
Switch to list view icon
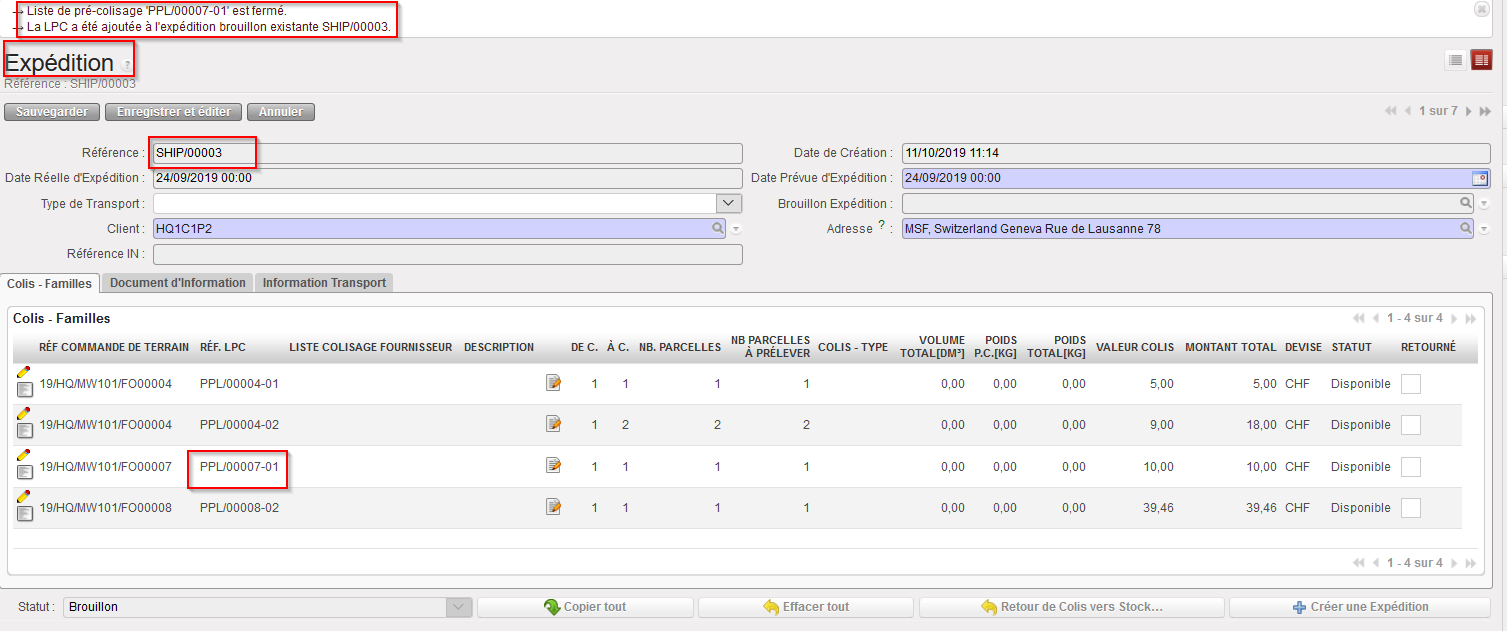pyautogui.click(x=1456, y=60)
